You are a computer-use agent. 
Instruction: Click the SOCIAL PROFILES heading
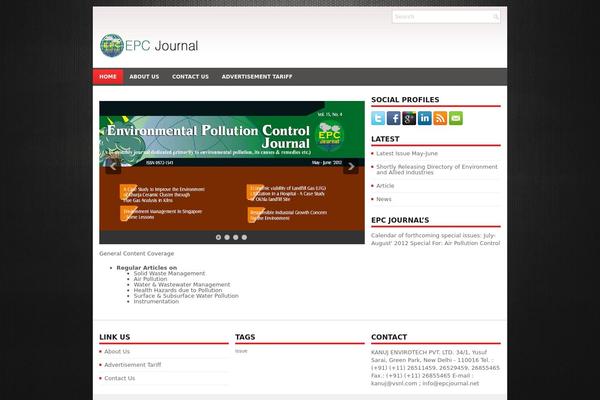point(405,100)
